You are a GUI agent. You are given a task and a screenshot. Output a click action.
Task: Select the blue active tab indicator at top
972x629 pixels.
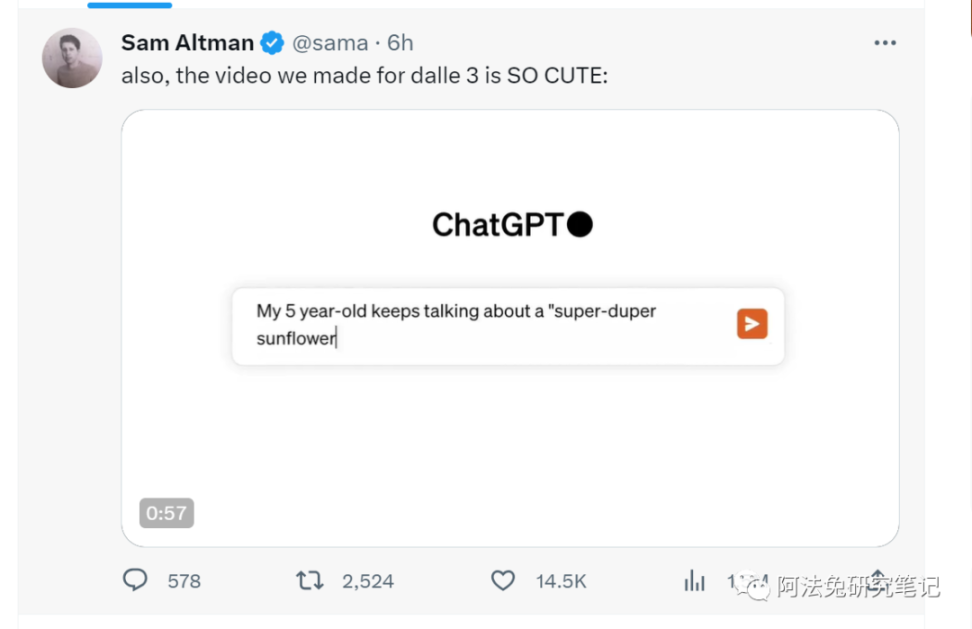(x=129, y=5)
